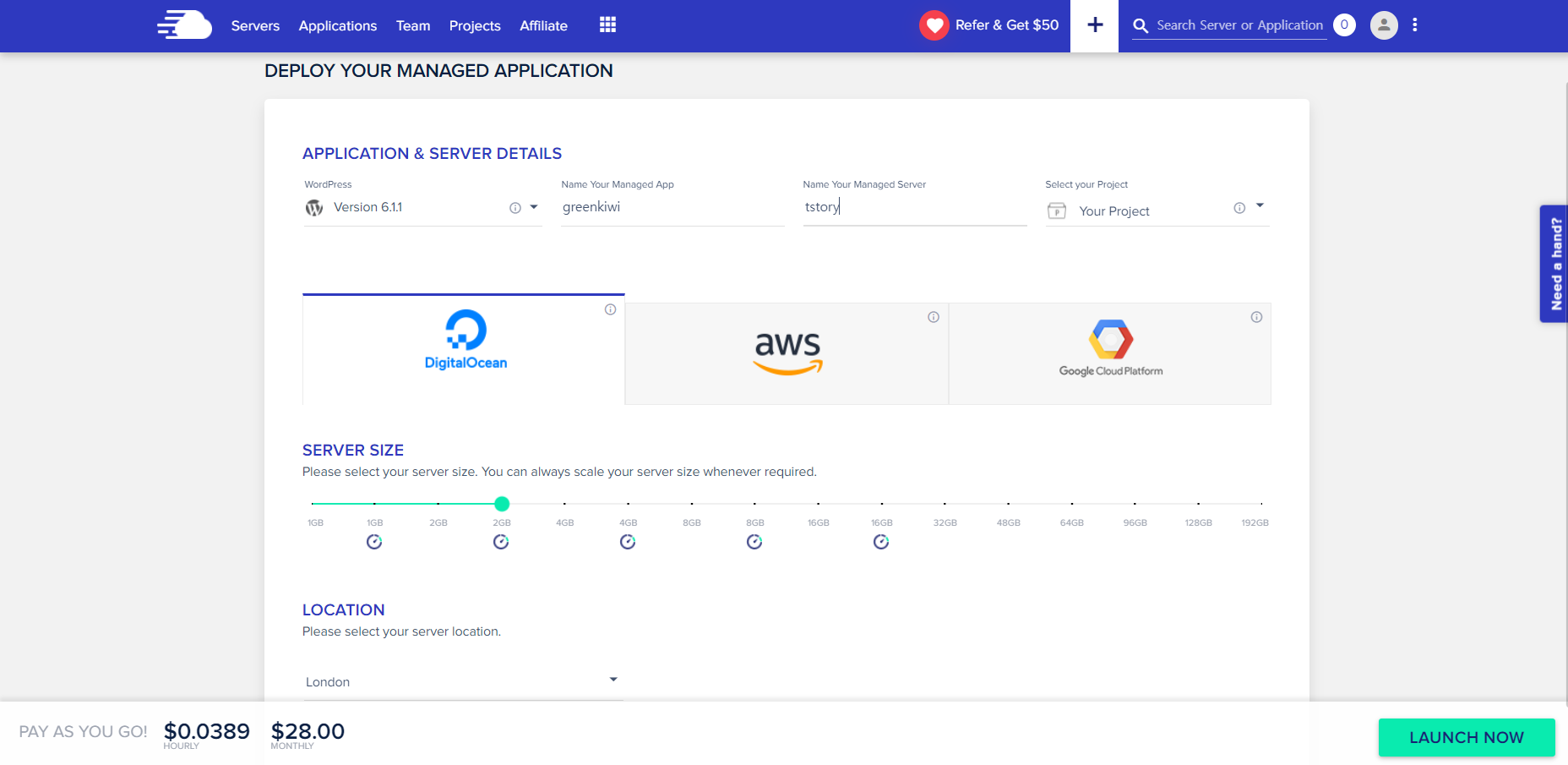This screenshot has width=1568, height=765.
Task: Select the AWS provider tab
Action: [x=787, y=353]
